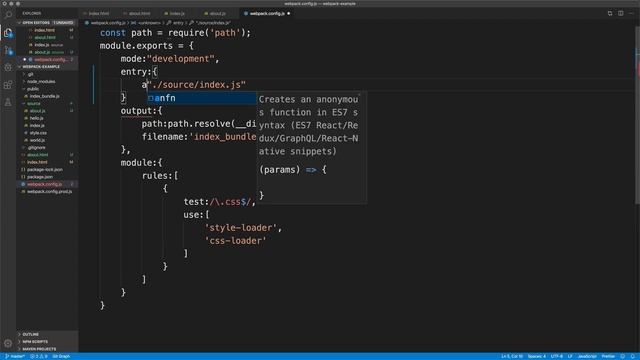The width and height of the screenshot is (640, 360).
Task: Click the unsaved dot on webpack.config.js tab
Action: (x=289, y=13)
